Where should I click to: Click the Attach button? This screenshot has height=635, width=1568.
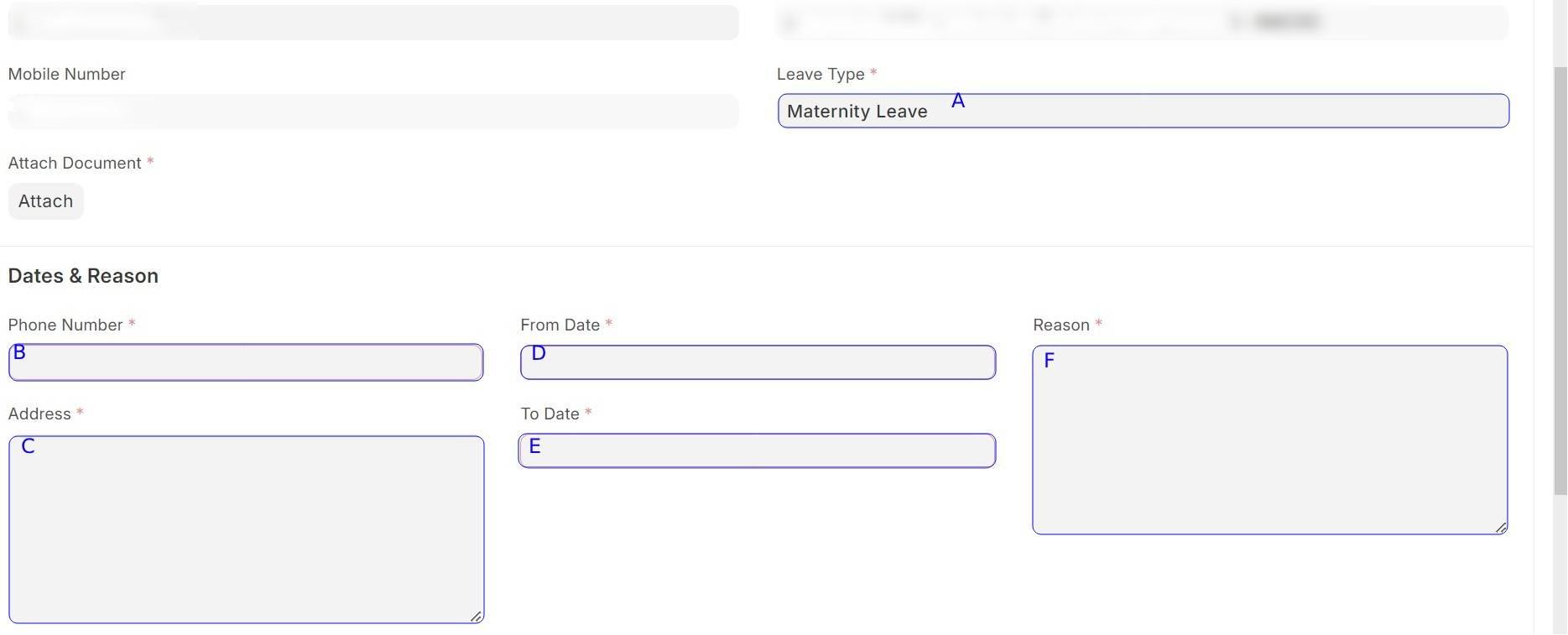(x=46, y=201)
